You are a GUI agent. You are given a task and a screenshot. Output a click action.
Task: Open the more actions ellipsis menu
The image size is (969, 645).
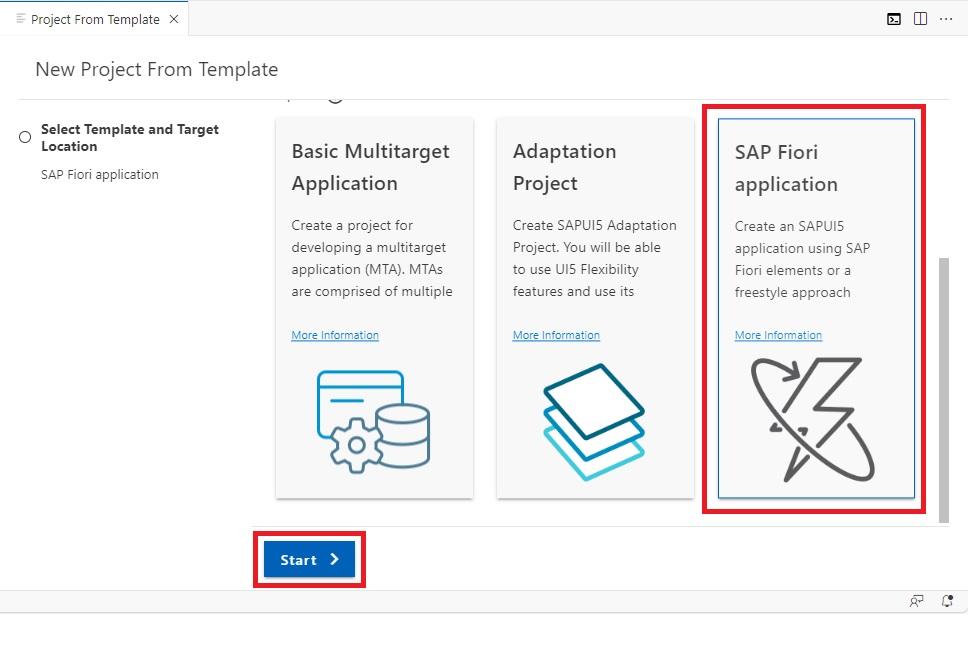946,19
